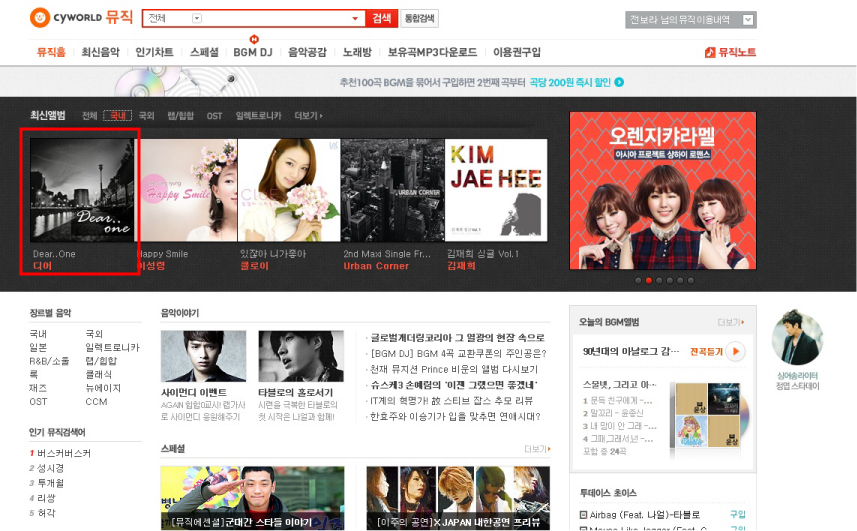Open artist link 김재희

click(461, 266)
